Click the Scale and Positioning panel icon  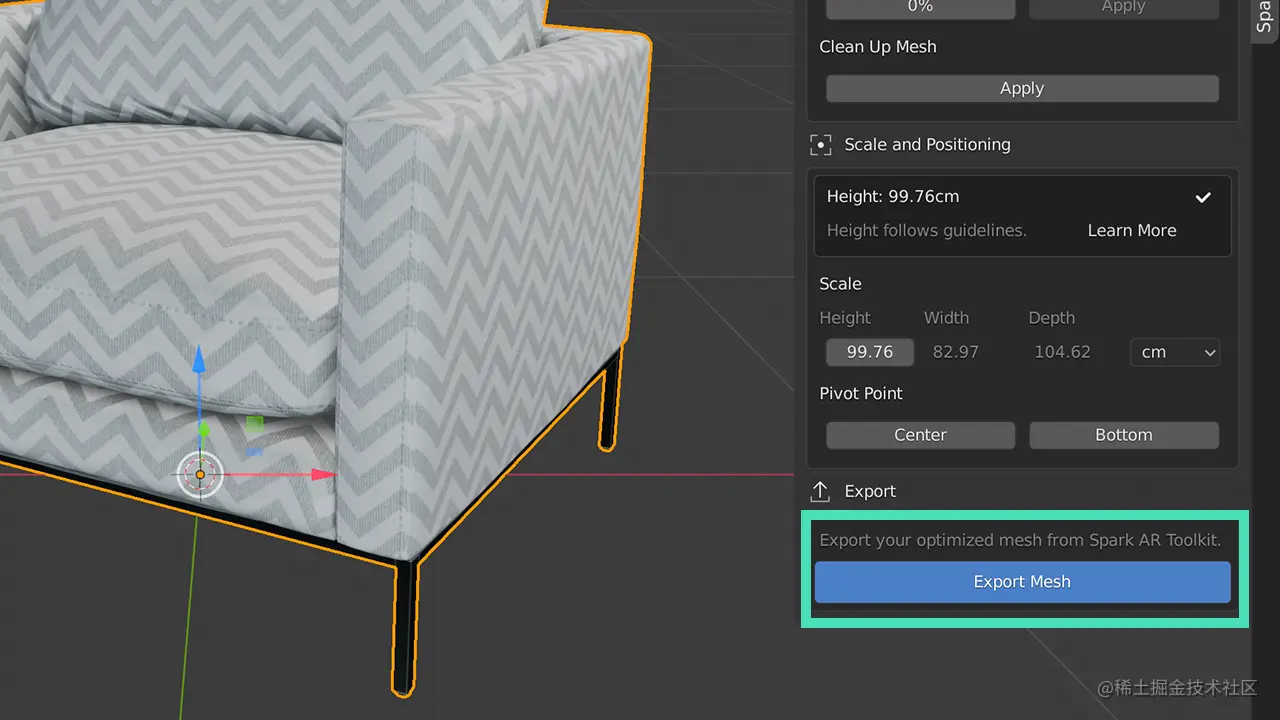(820, 144)
